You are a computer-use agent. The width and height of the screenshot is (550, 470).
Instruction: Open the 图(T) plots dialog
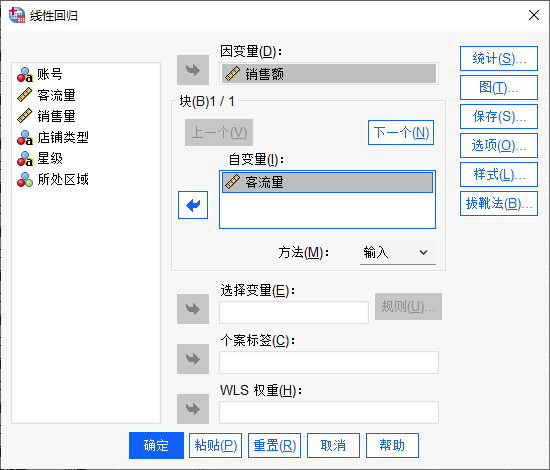point(499,87)
